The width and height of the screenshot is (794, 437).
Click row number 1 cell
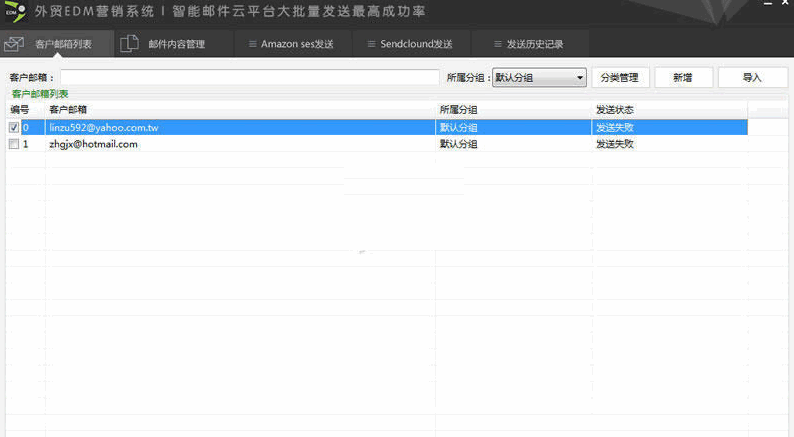click(26, 144)
